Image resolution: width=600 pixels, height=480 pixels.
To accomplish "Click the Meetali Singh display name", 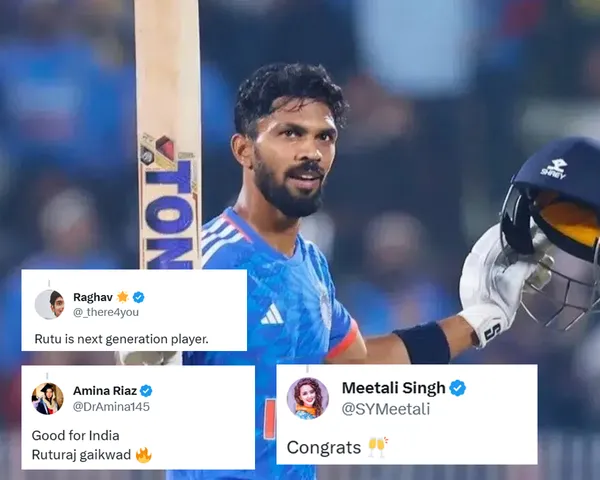I will point(393,388).
